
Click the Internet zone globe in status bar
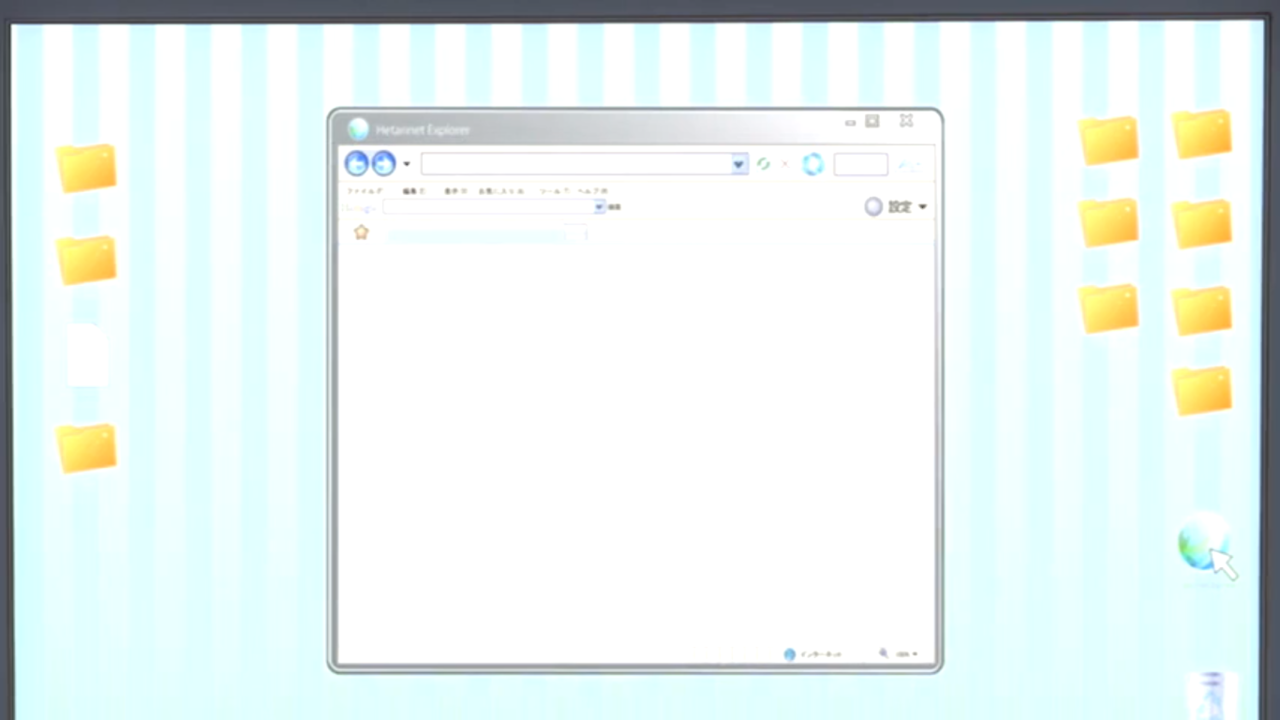(790, 654)
